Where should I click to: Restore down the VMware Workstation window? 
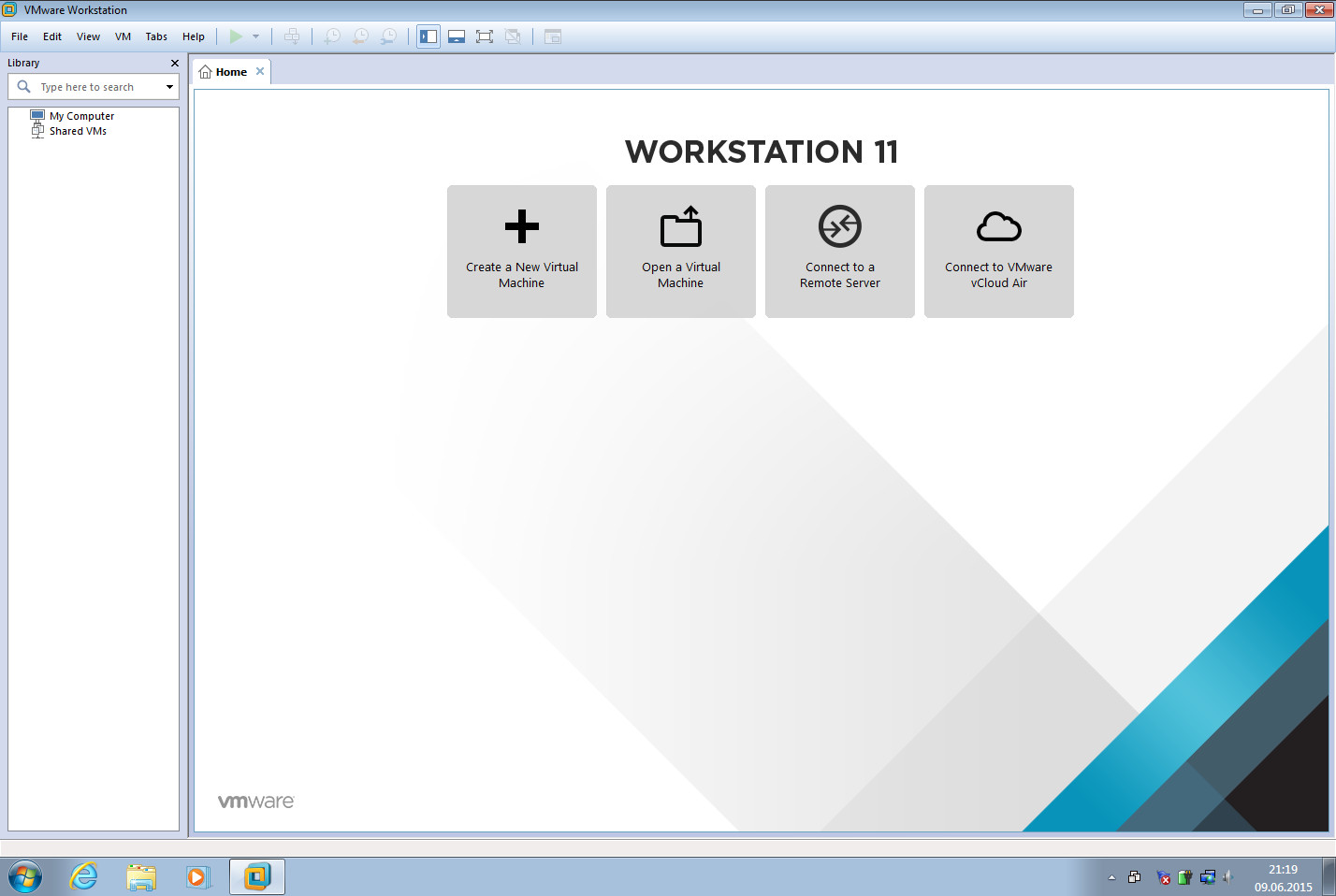tap(1287, 9)
